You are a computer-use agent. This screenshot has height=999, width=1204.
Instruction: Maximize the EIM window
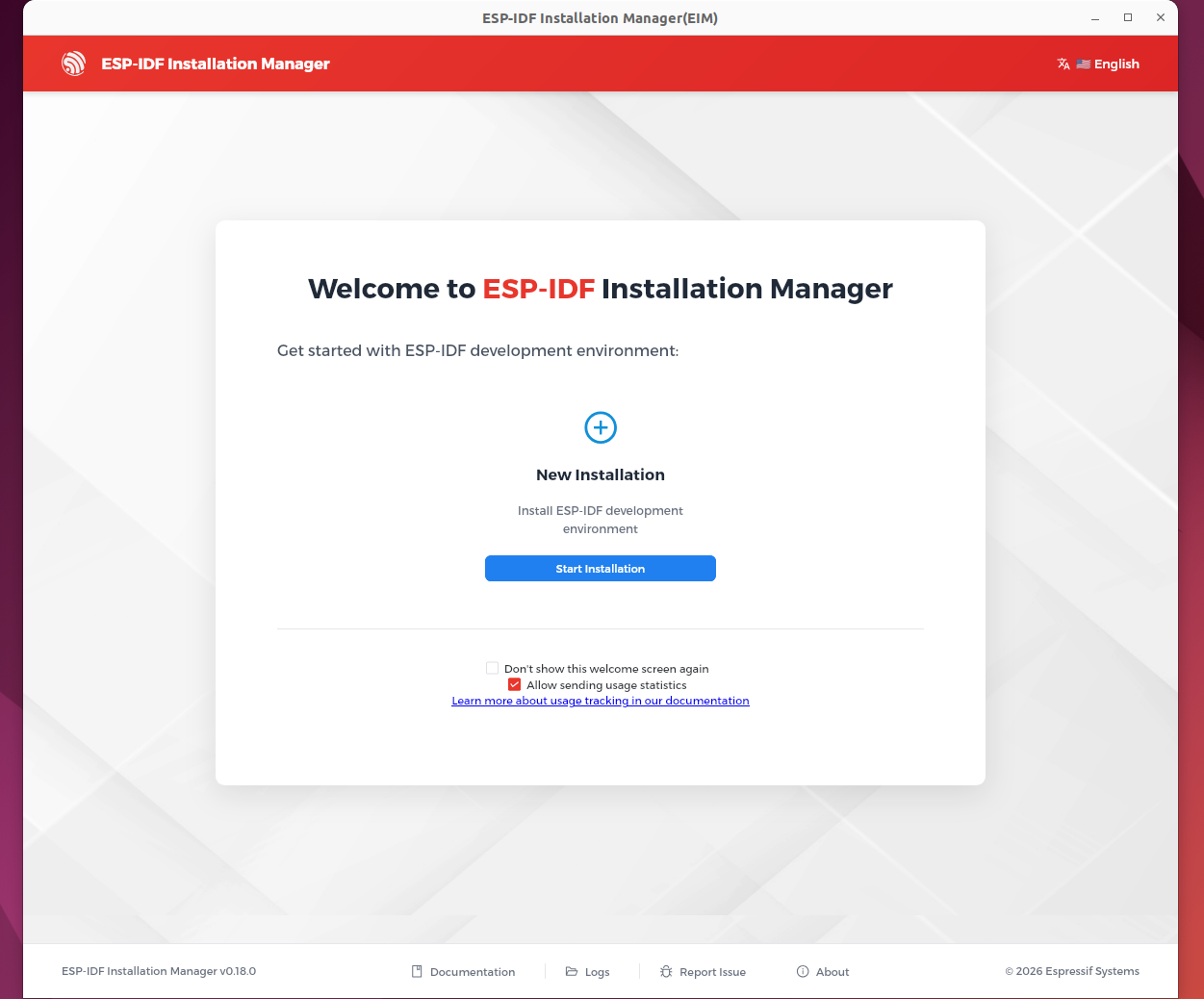coord(1128,17)
